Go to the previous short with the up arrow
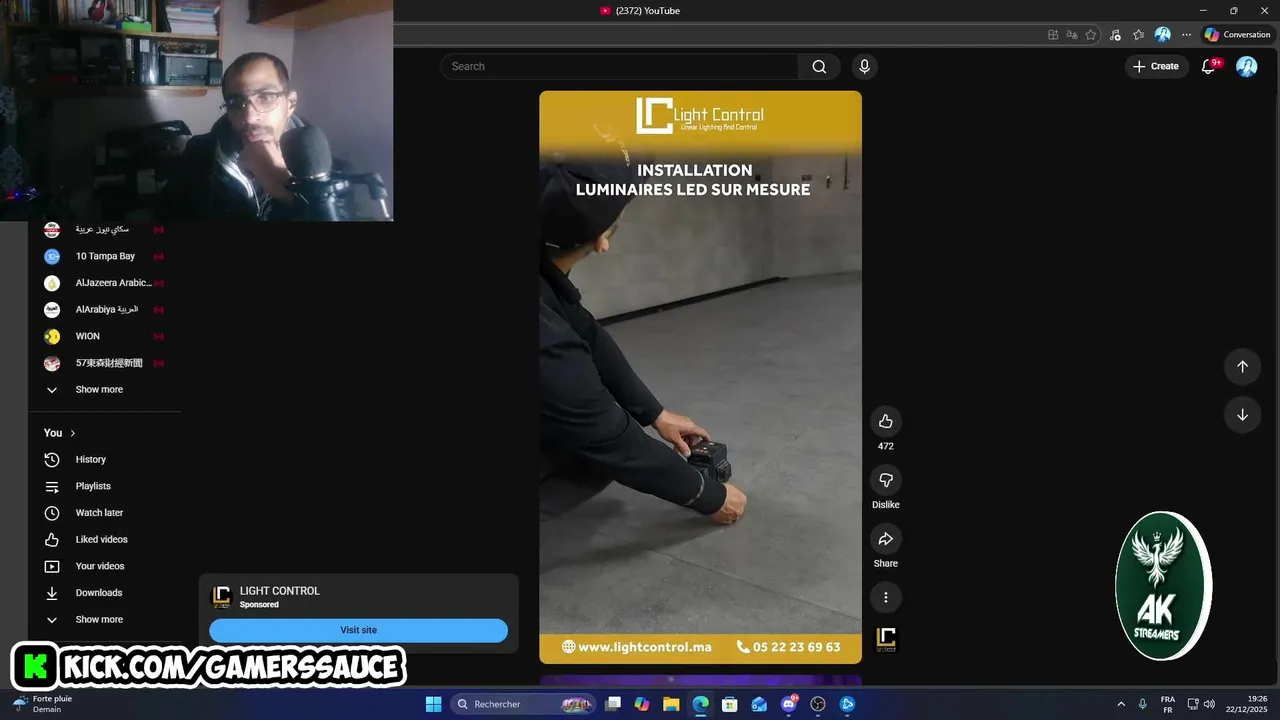1280x720 pixels. 1242,367
